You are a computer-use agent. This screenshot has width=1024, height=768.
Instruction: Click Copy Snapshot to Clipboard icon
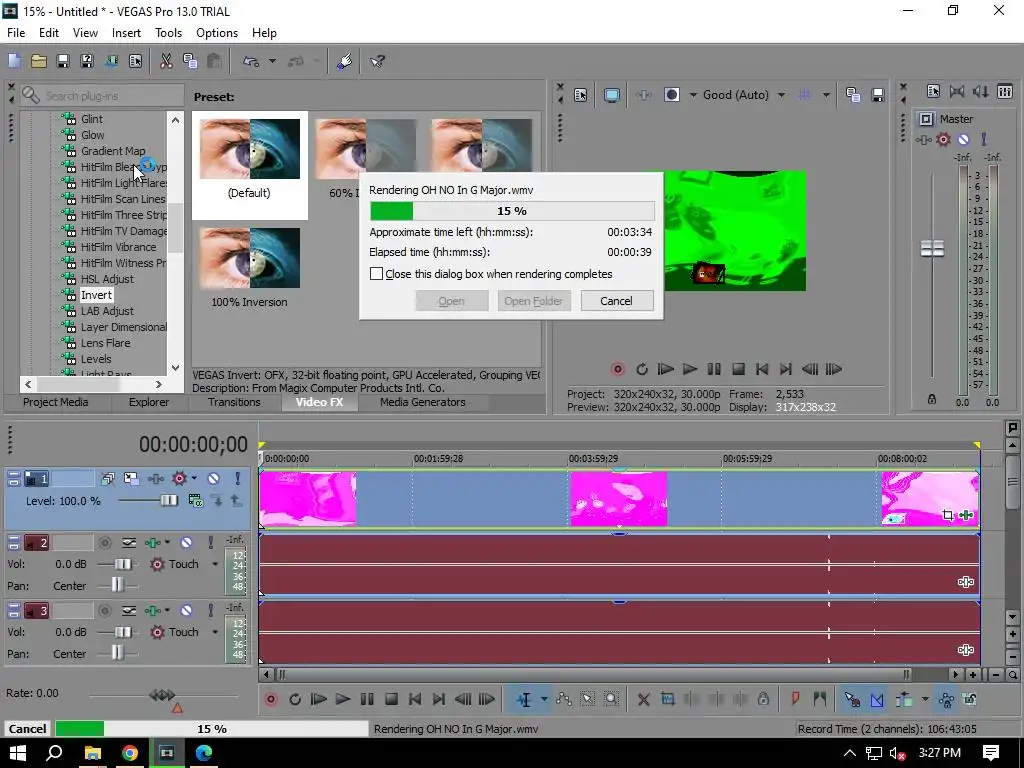click(x=852, y=95)
